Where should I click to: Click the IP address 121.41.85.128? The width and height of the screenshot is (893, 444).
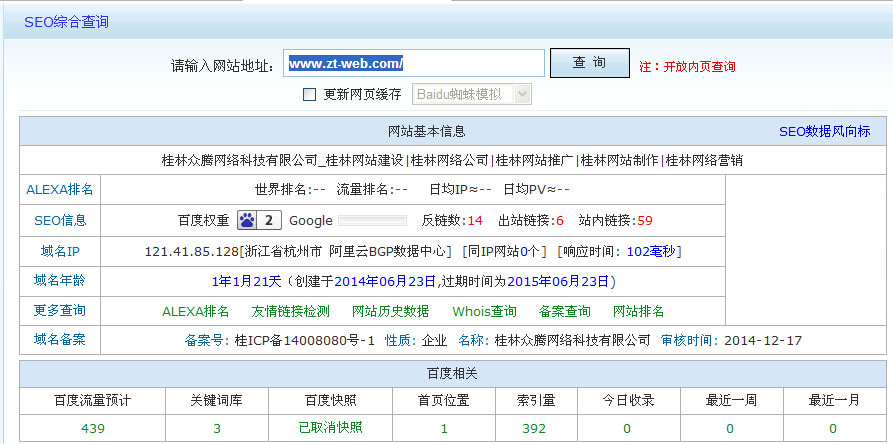point(191,251)
